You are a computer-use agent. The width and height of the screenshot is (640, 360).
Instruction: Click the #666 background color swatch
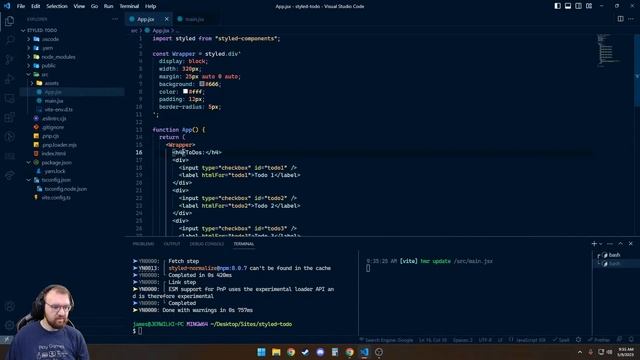tap(202, 84)
